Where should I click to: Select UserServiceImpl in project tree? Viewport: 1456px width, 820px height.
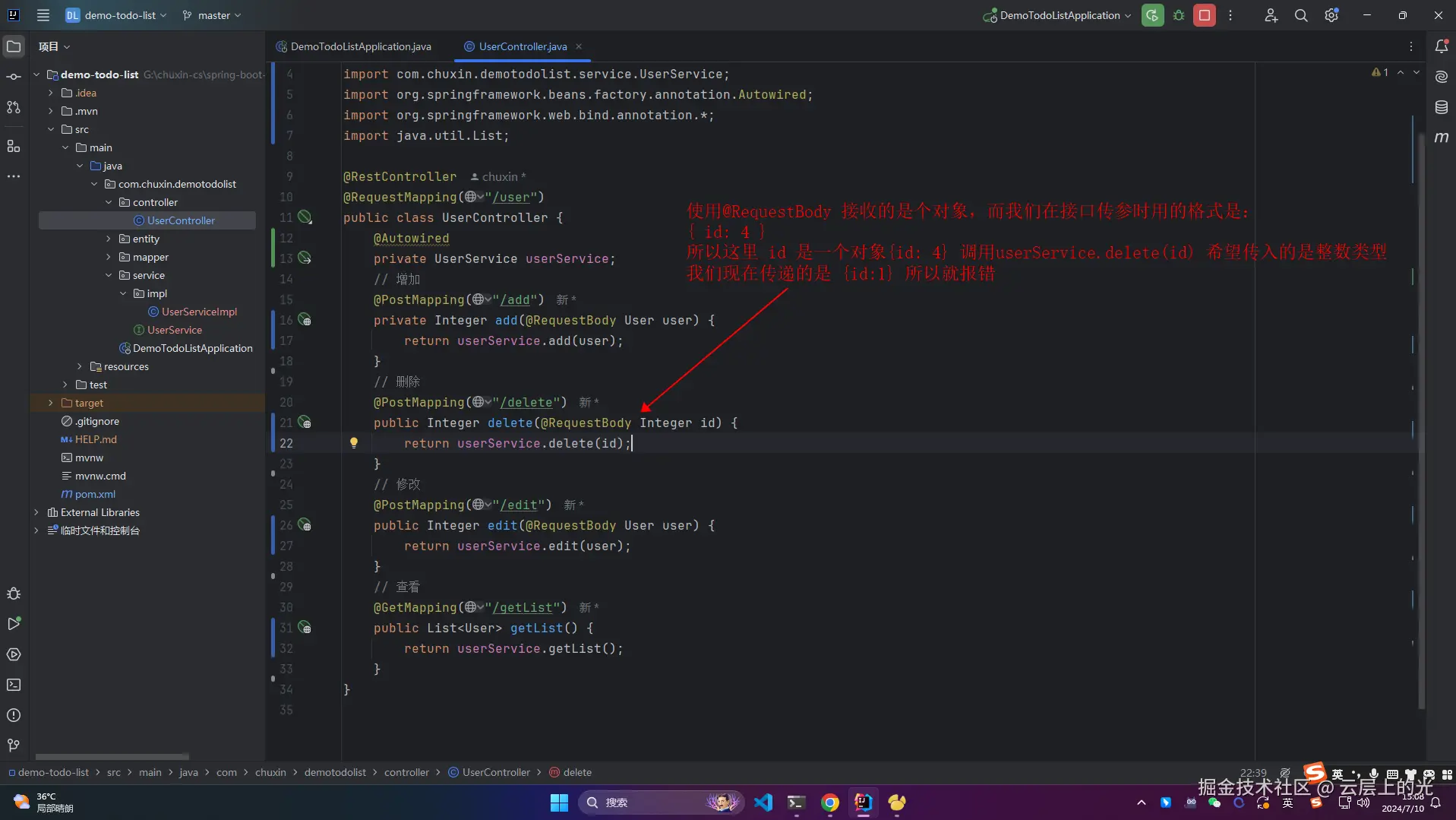[x=199, y=312]
